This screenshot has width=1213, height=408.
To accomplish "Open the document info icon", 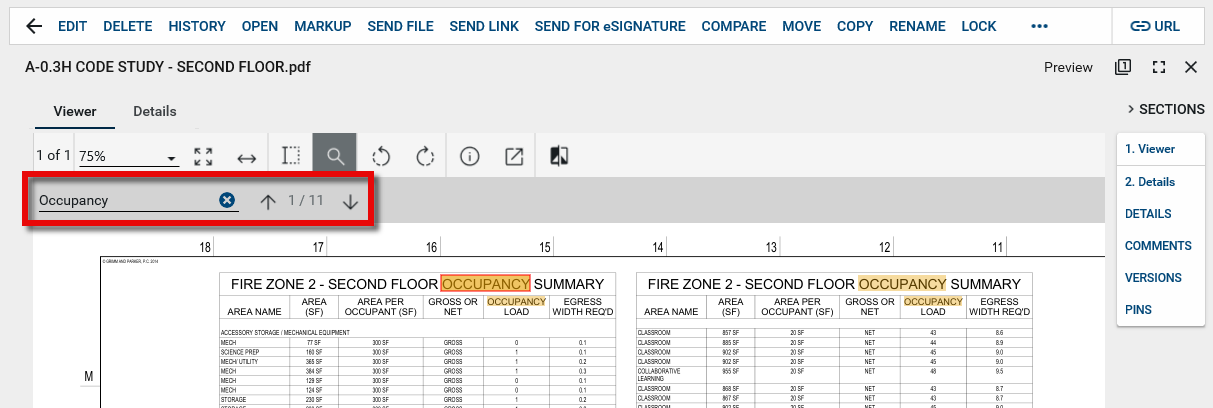I will (x=470, y=156).
